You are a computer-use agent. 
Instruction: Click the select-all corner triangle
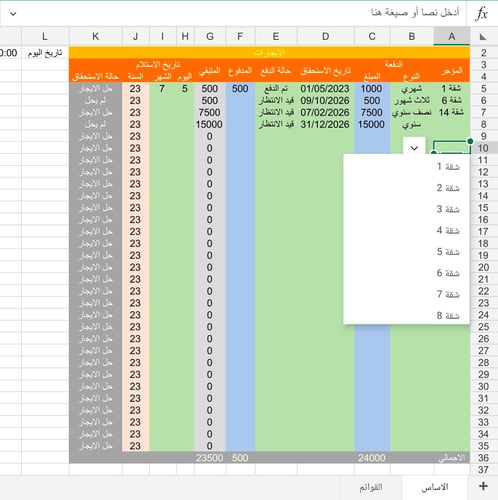(483, 36)
